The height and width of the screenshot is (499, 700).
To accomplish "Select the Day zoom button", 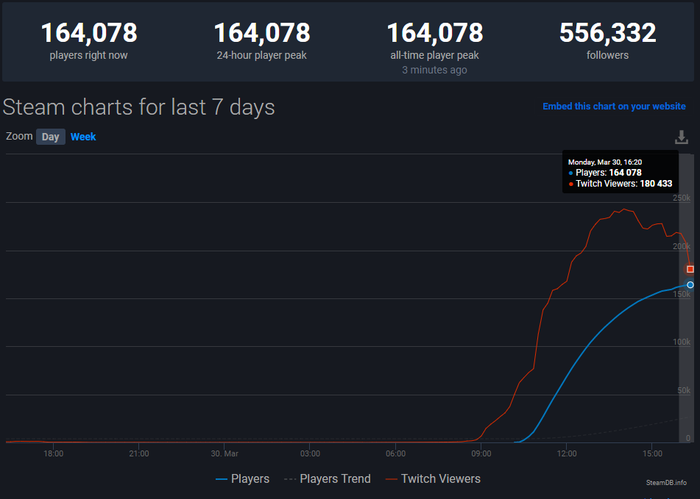I will pyautogui.click(x=50, y=137).
